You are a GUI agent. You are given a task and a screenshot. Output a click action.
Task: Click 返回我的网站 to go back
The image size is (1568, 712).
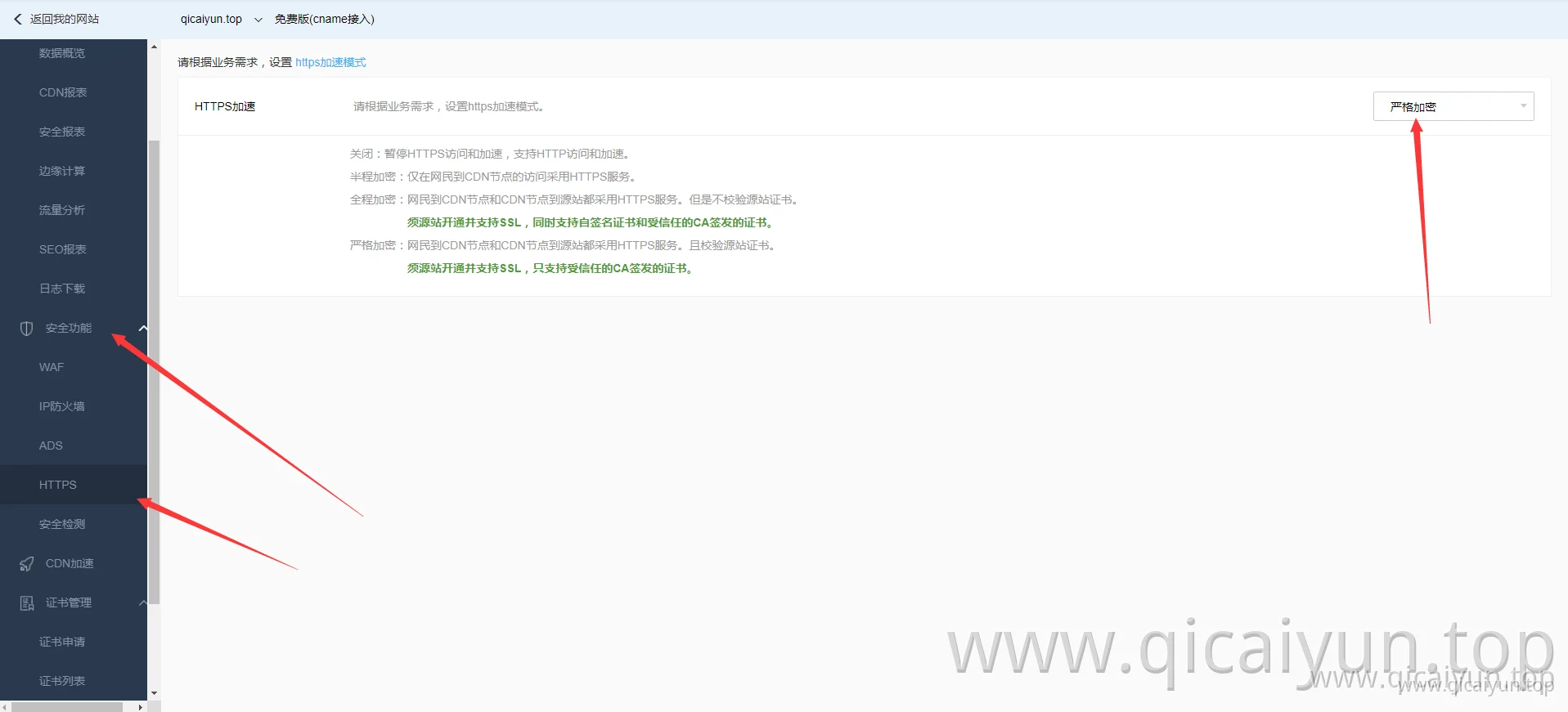pos(65,19)
